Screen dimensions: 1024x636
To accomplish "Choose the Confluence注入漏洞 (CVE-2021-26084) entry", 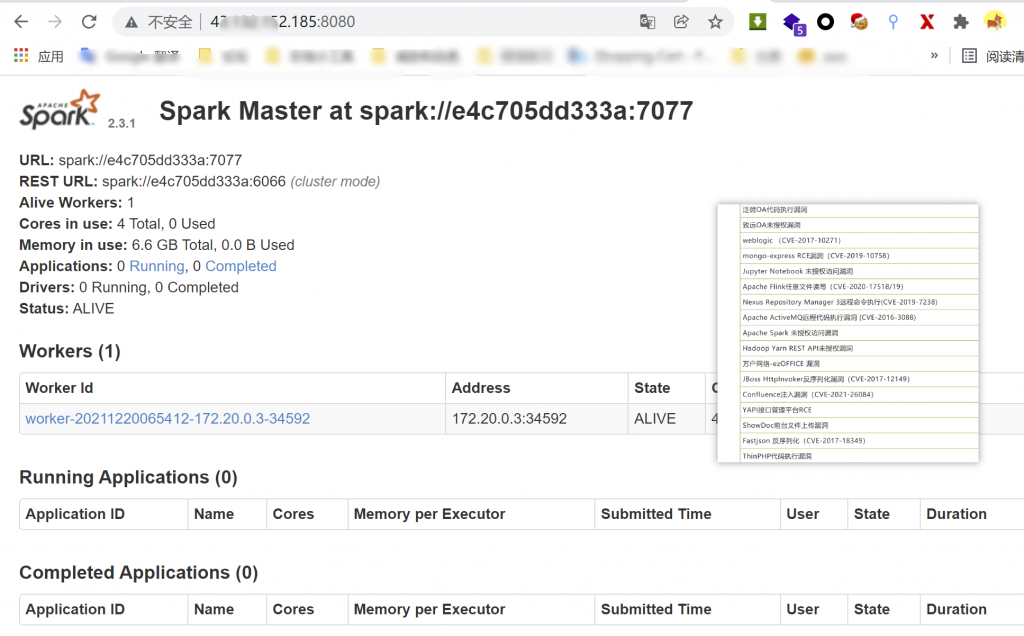I will click(859, 394).
